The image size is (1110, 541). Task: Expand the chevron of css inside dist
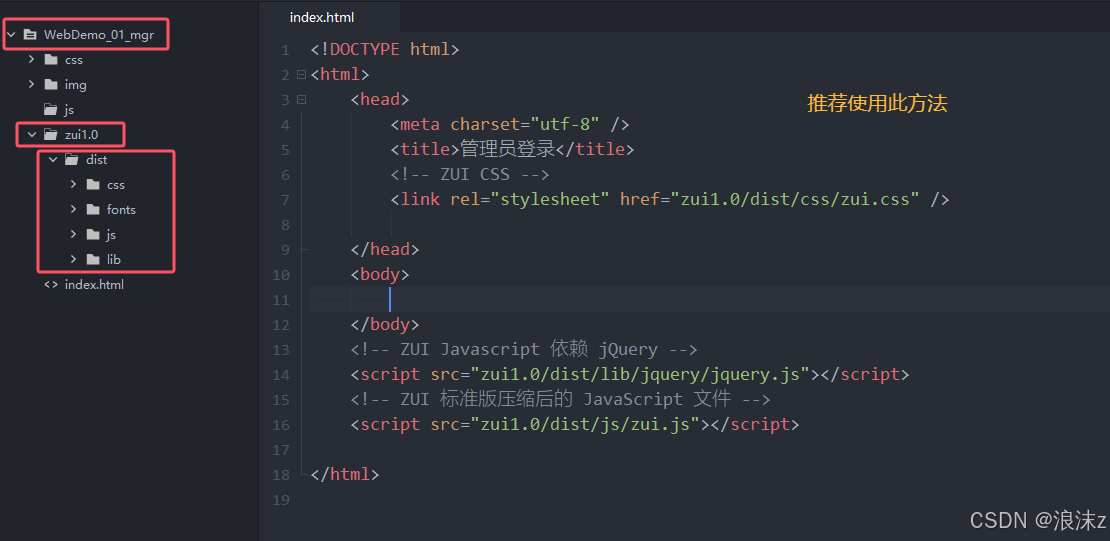[x=74, y=184]
